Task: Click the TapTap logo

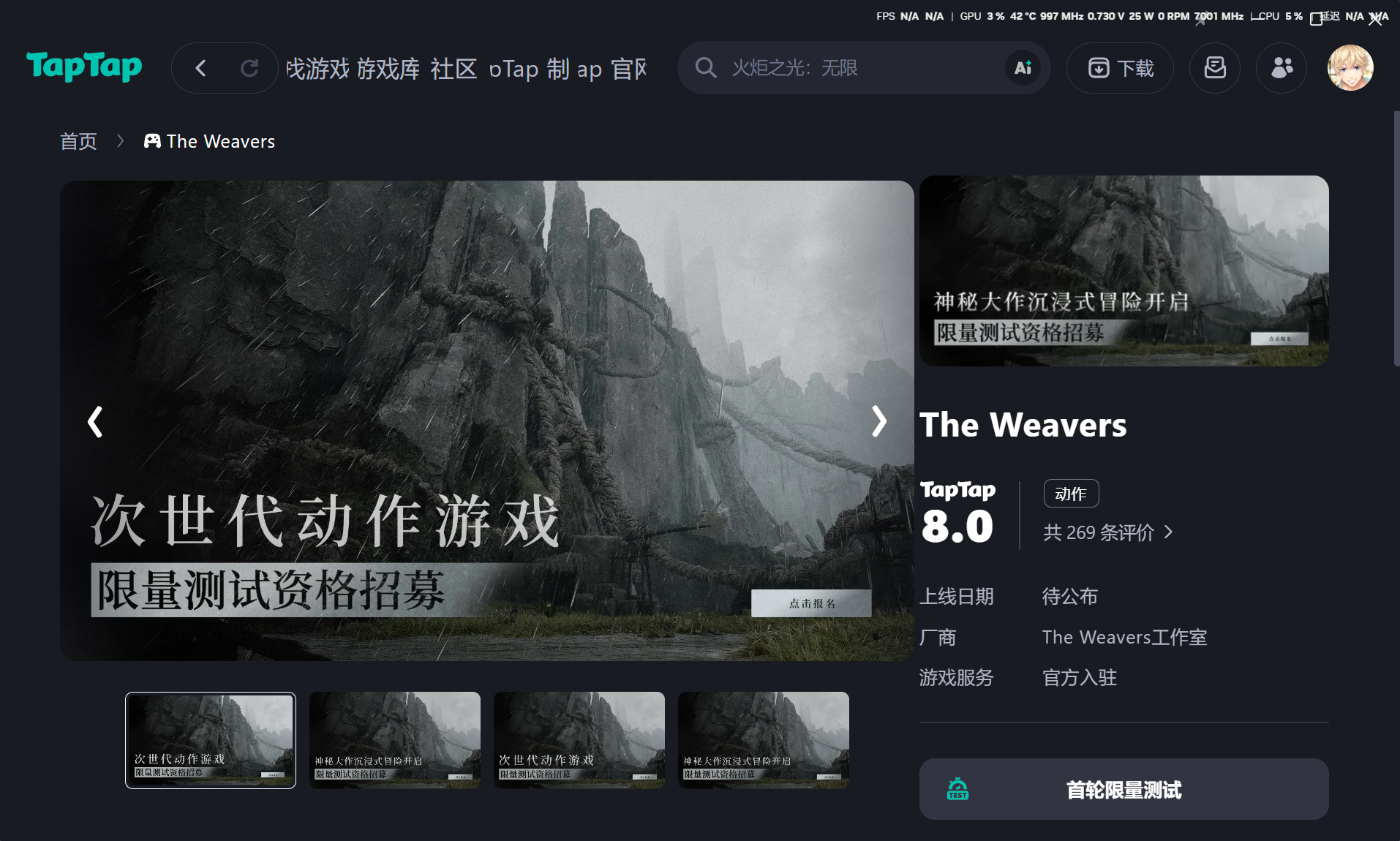Action: tap(84, 67)
